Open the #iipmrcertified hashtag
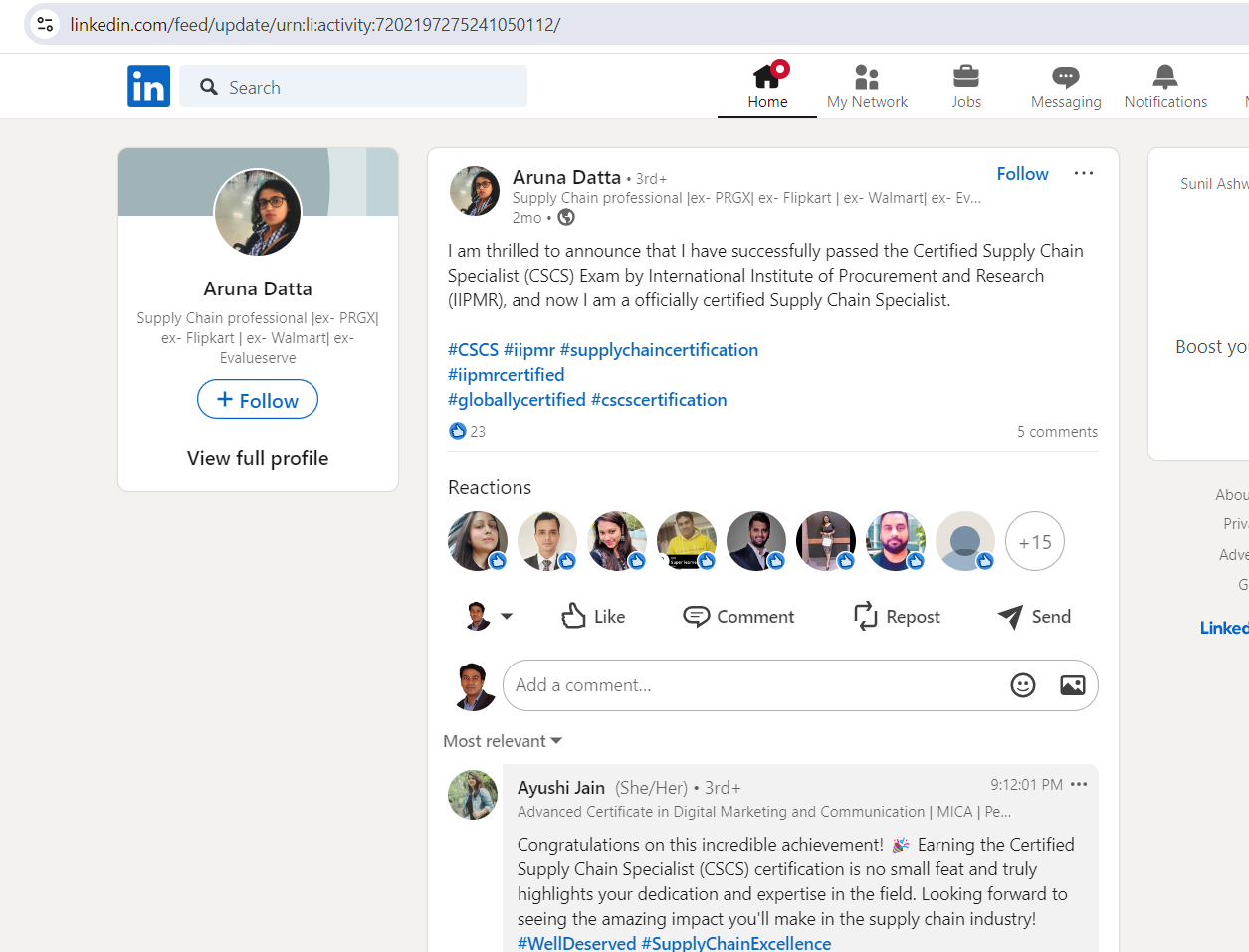This screenshot has width=1249, height=952. click(507, 375)
